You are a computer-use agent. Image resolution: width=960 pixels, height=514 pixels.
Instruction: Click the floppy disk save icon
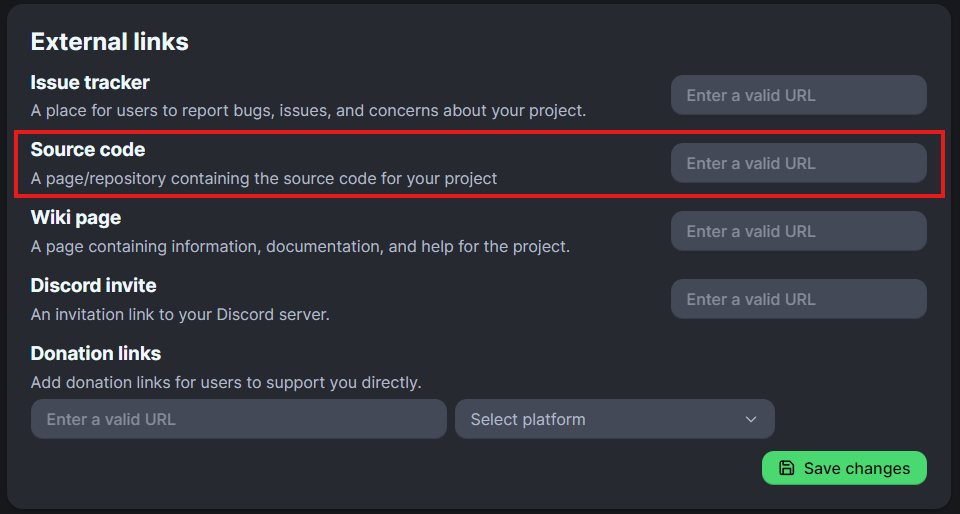coord(787,468)
